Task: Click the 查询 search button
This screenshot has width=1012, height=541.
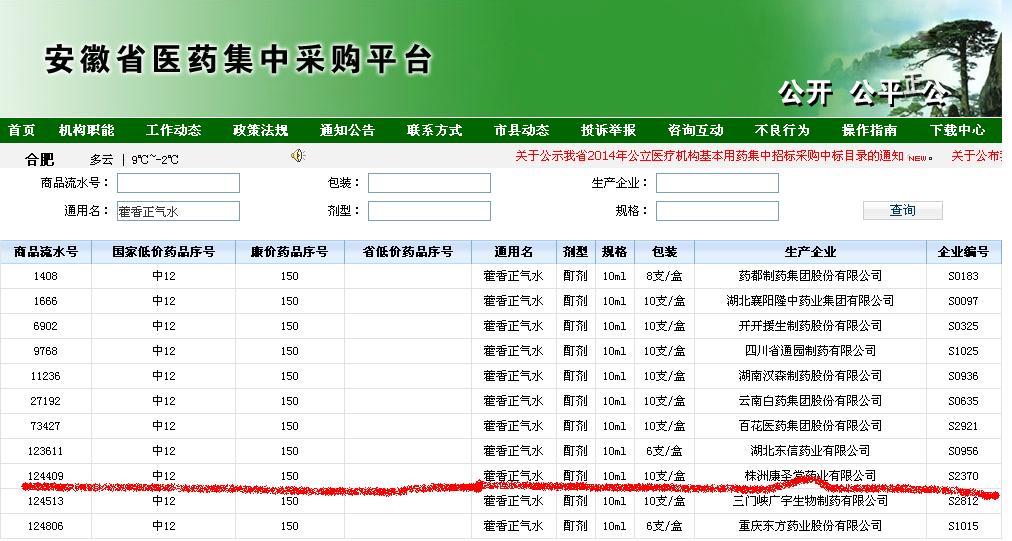Action: (902, 210)
